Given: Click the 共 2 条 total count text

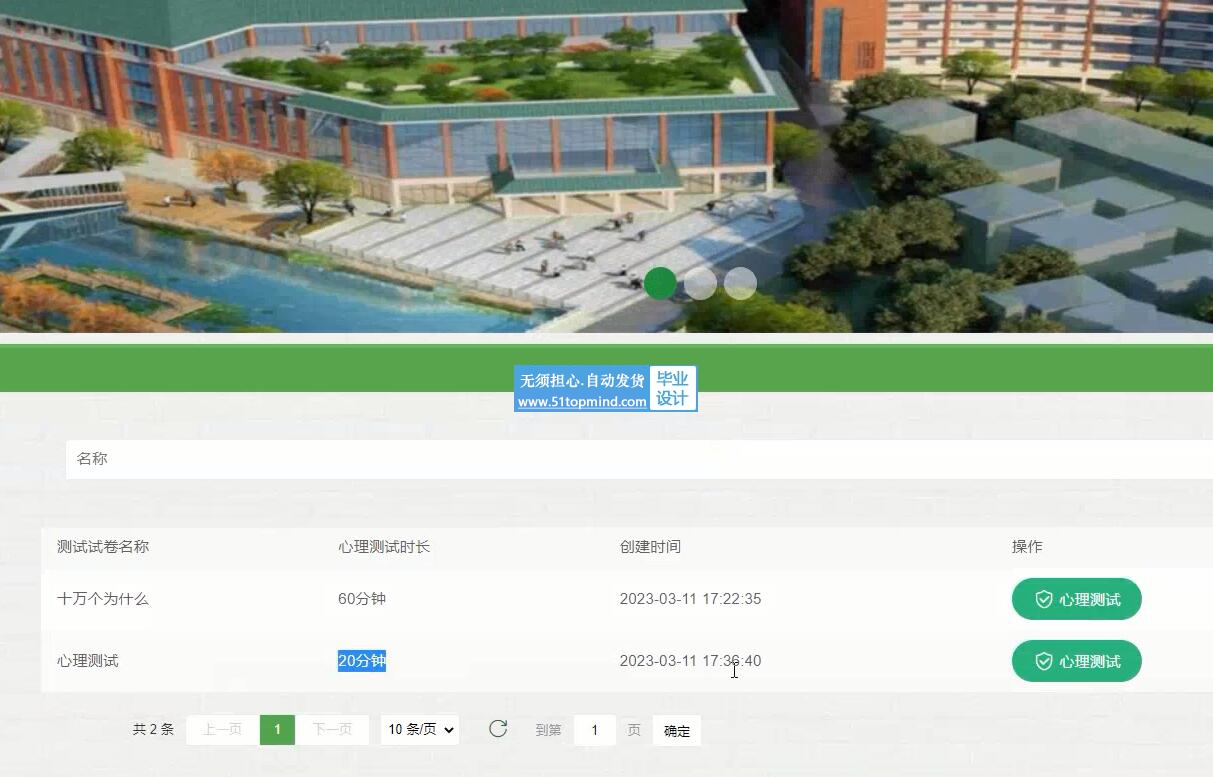Looking at the screenshot, I should (x=153, y=730).
